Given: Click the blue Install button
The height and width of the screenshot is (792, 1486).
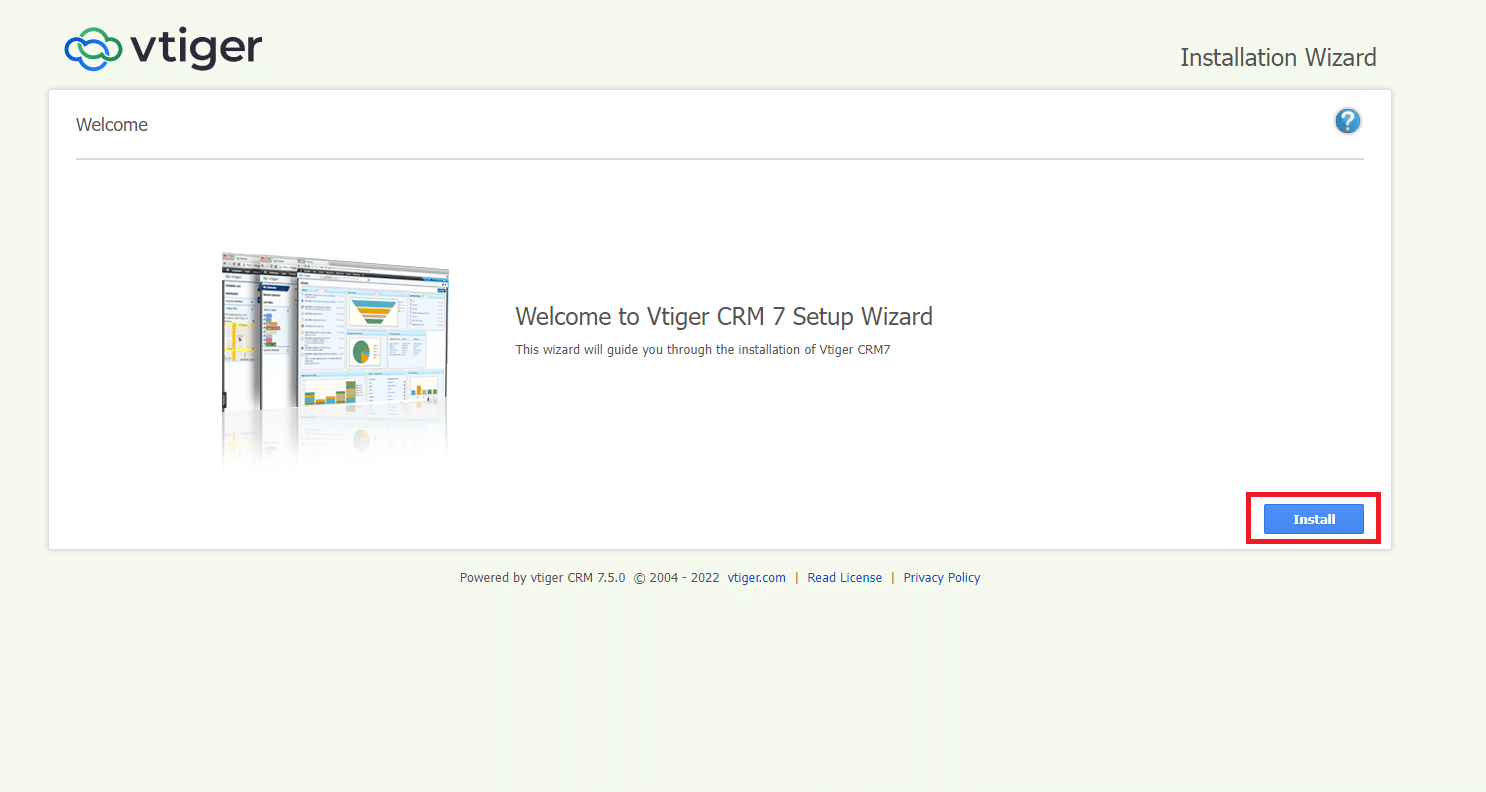Looking at the screenshot, I should point(1313,519).
